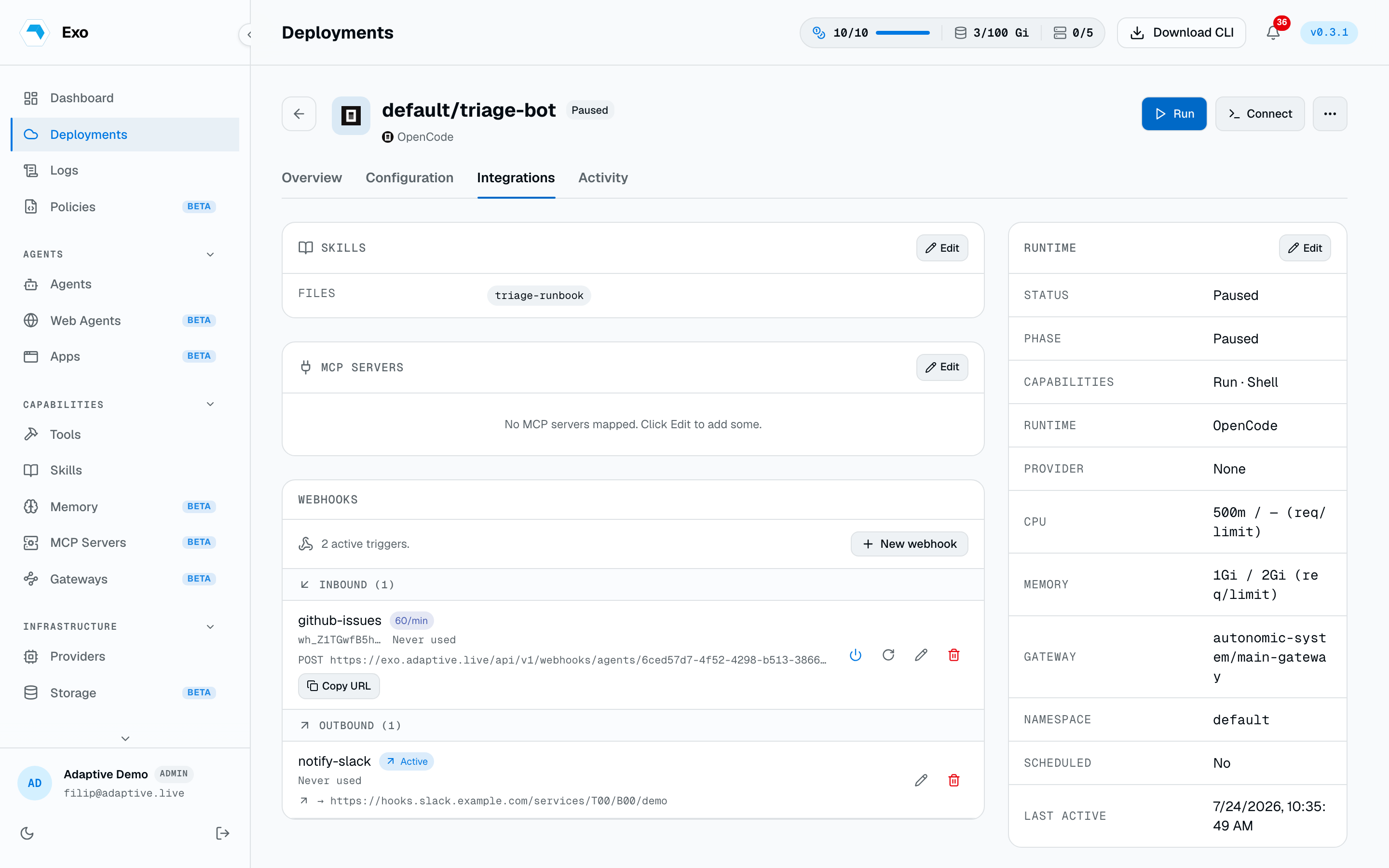
Task: Regenerate the github-issues webhook secret
Action: point(888,655)
